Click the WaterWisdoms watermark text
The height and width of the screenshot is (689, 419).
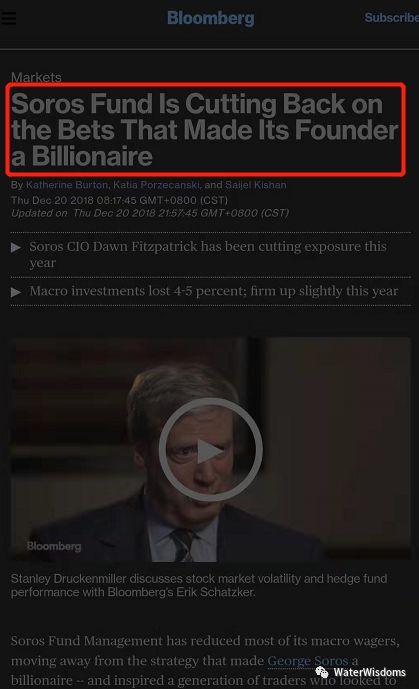(369, 672)
